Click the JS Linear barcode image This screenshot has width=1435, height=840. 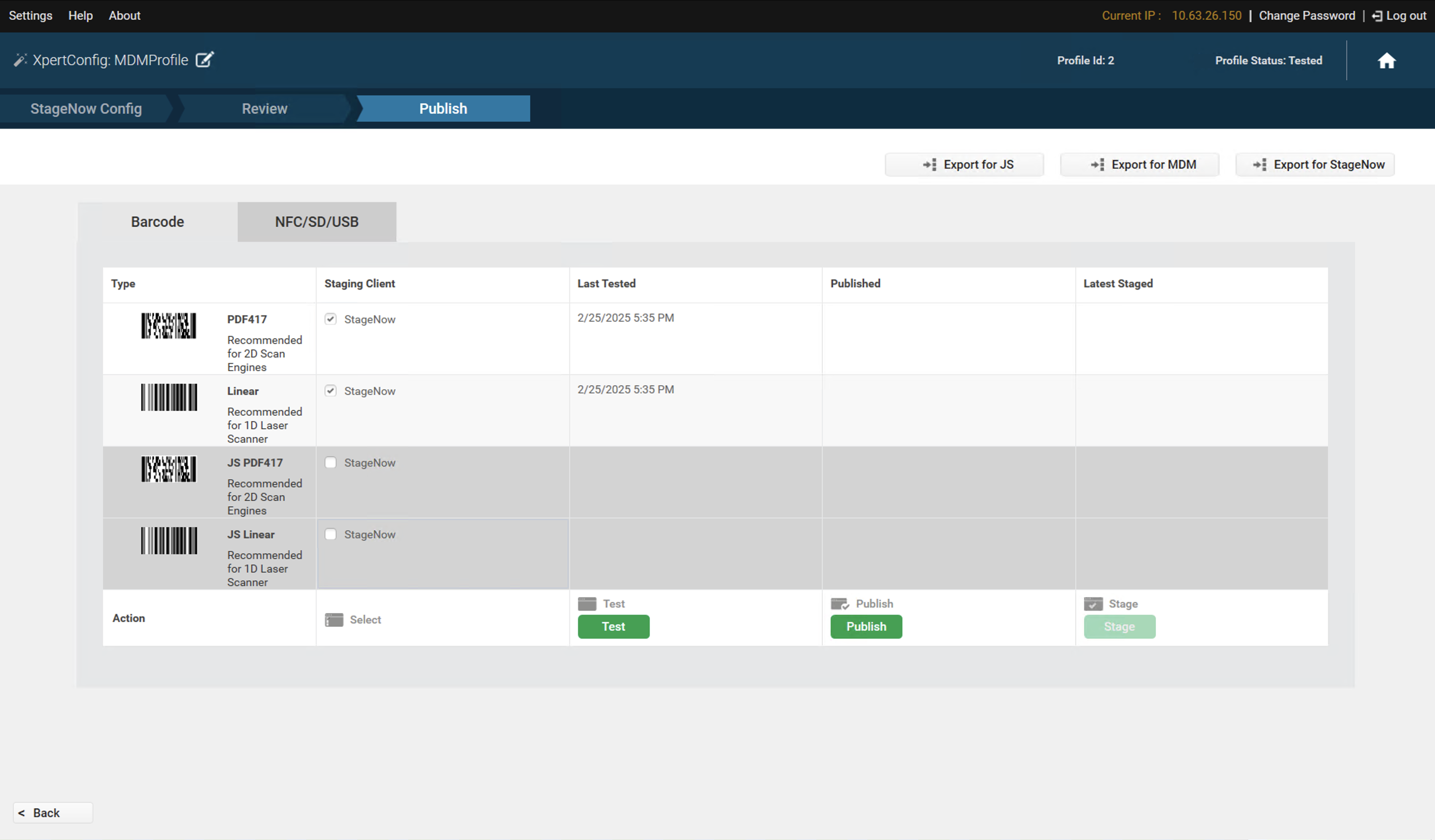169,541
